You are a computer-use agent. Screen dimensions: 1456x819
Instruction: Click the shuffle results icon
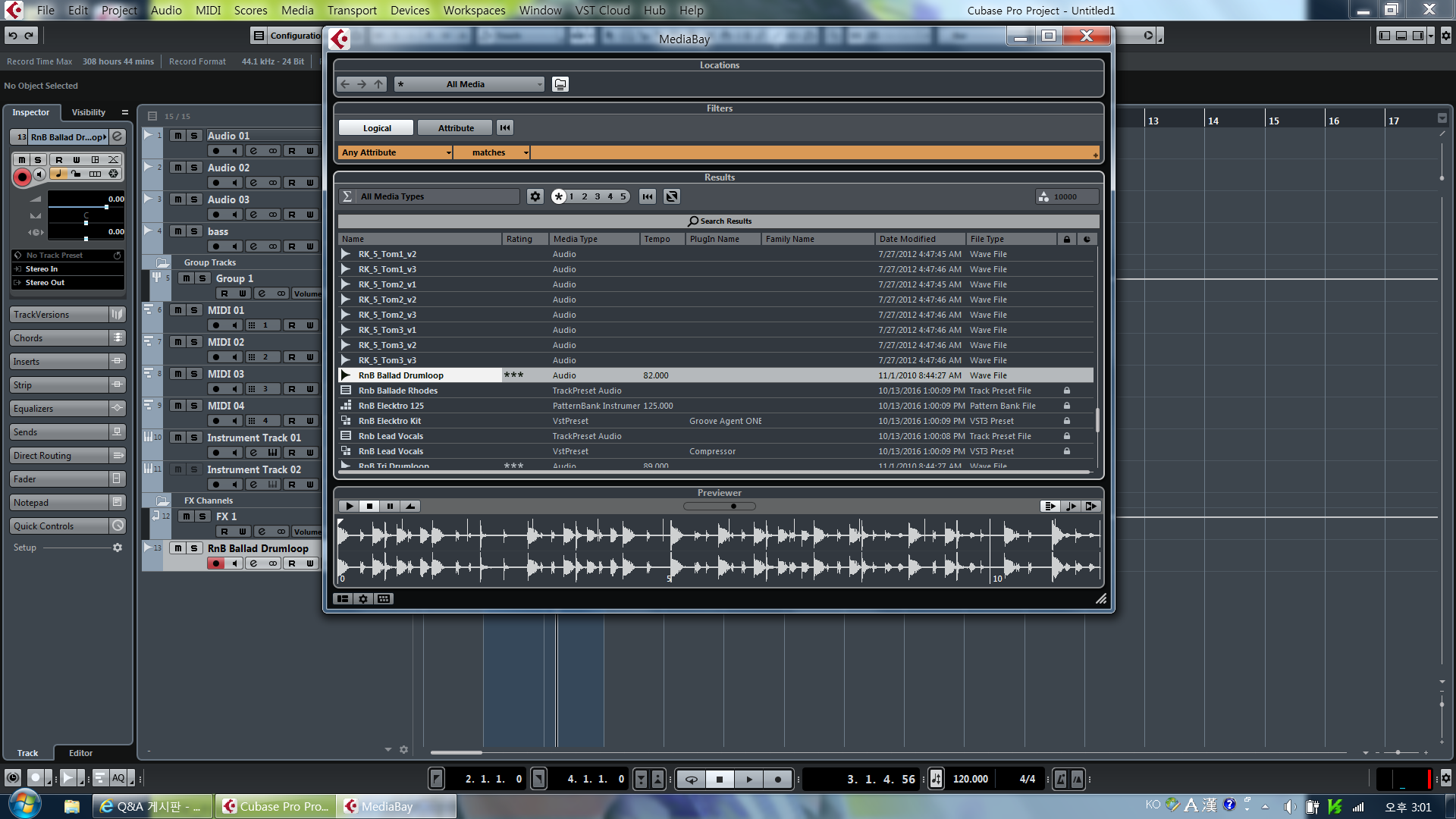click(672, 196)
